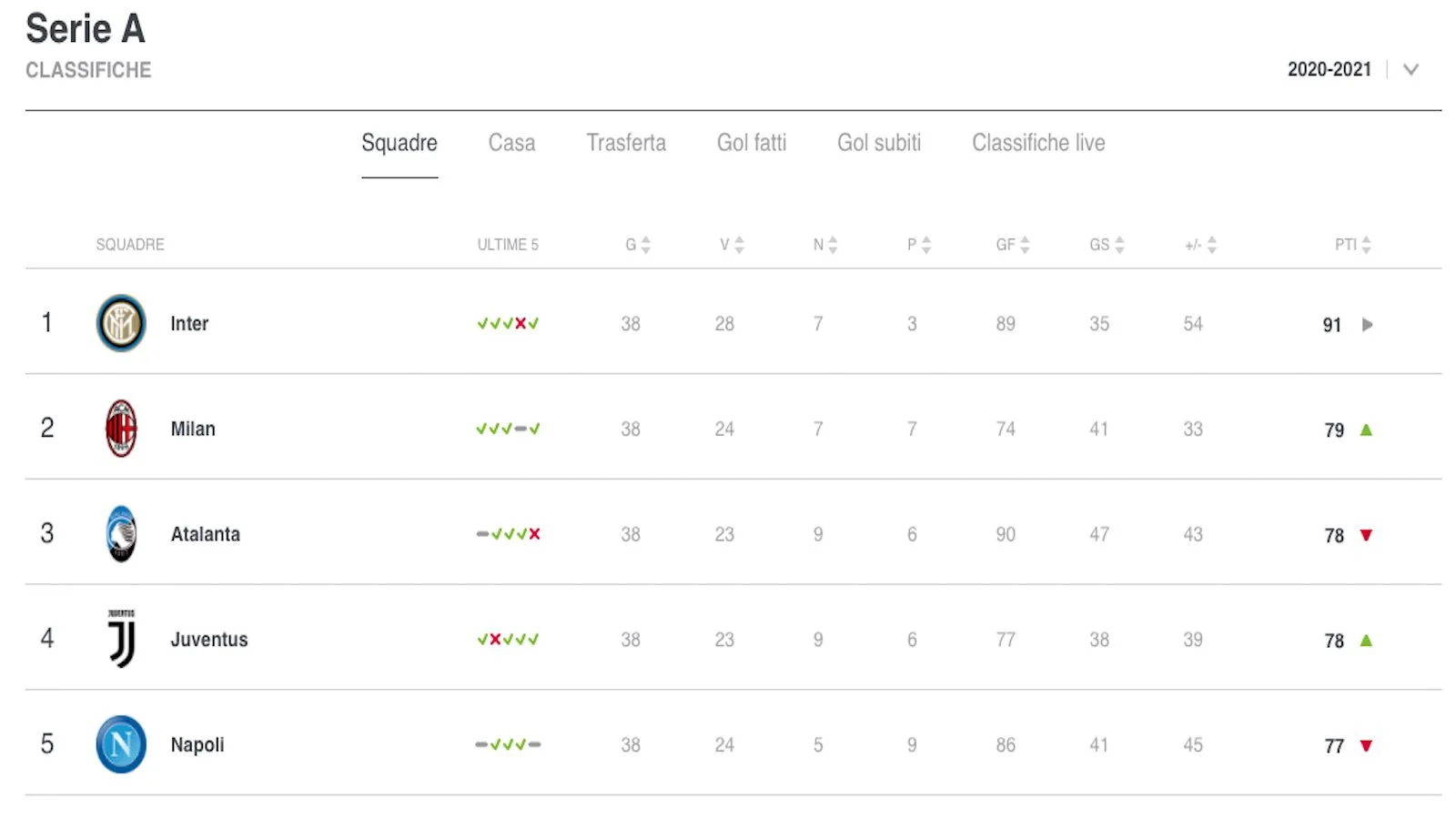Open the Trasferta tab
This screenshot has height=819, width=1456.
coord(626,143)
